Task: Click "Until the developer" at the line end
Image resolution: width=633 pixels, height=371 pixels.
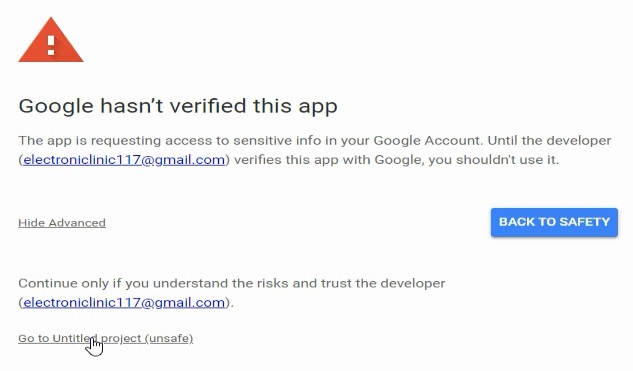Action: [549, 141]
